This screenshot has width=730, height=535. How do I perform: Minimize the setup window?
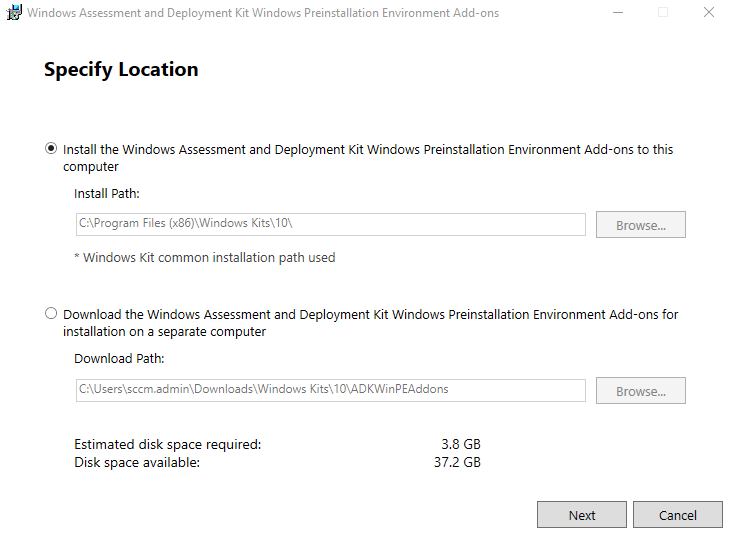click(616, 13)
